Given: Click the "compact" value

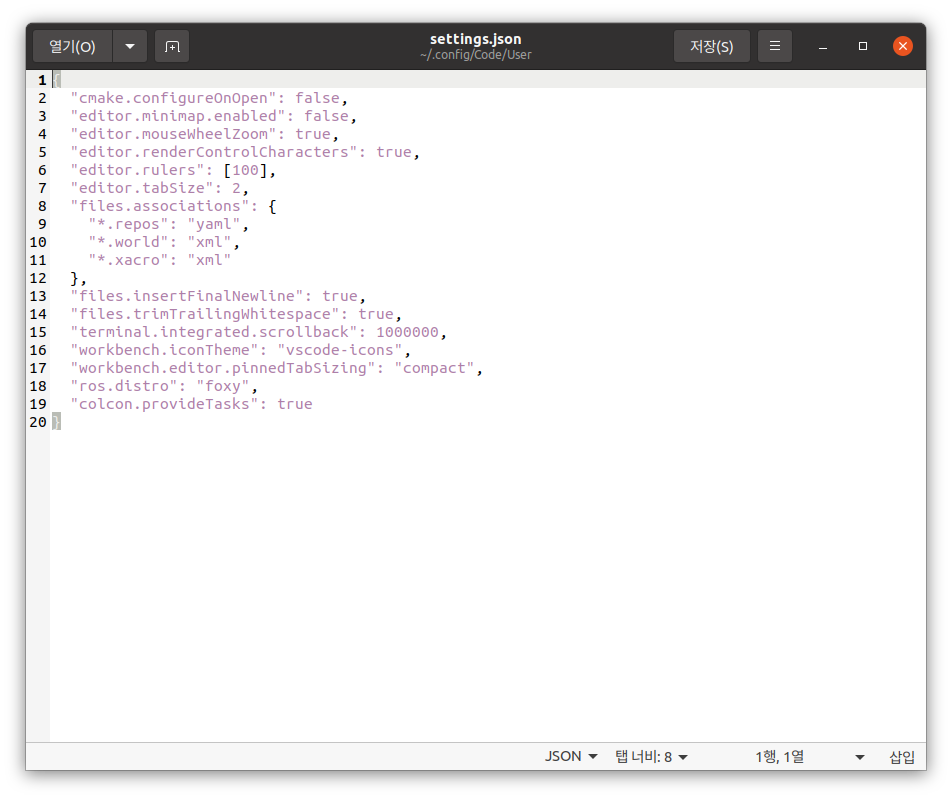Looking at the screenshot, I should pyautogui.click(x=434, y=368).
